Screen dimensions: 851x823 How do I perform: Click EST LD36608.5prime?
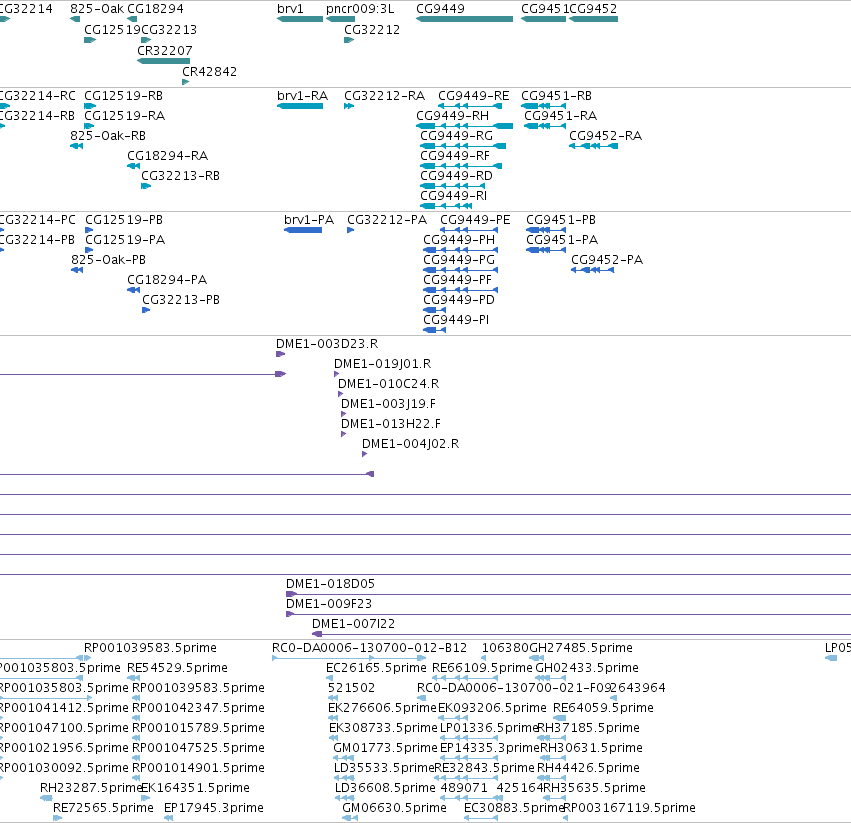click(345, 798)
